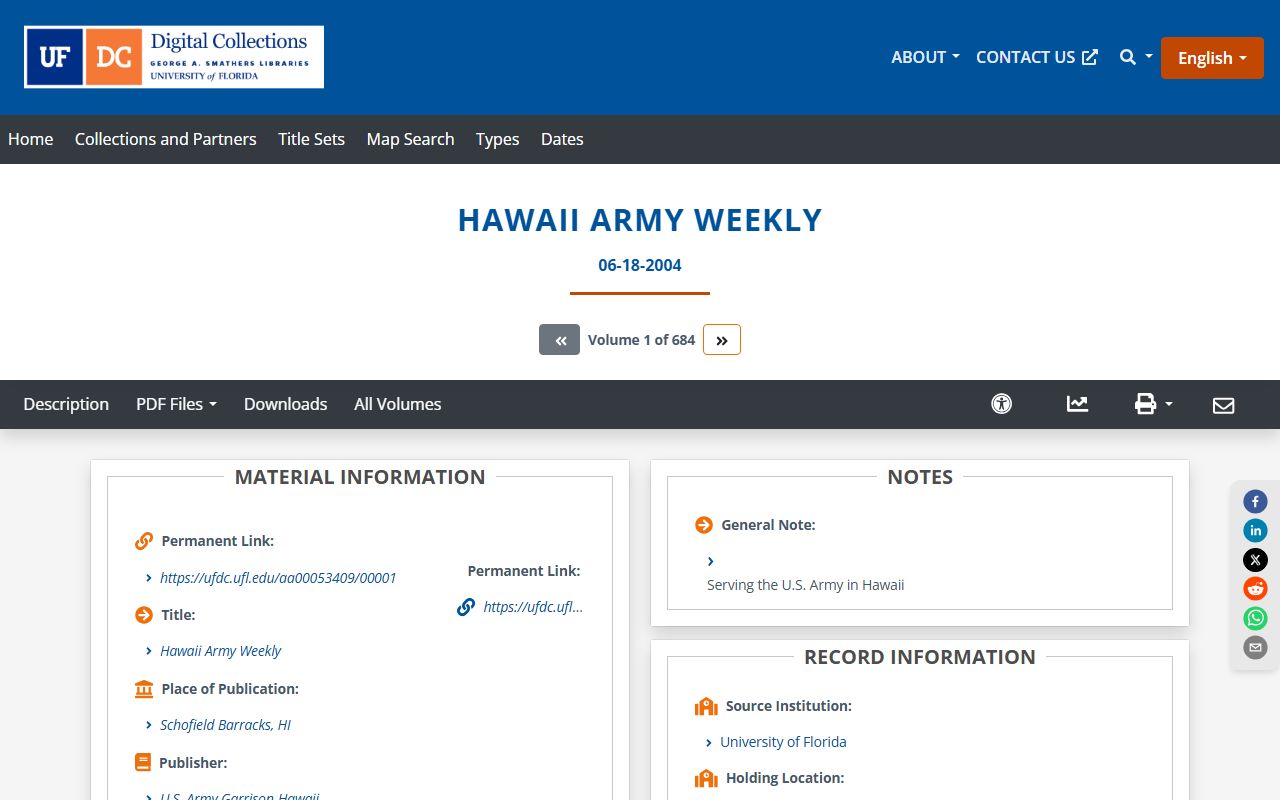Switch to Description tab
Viewport: 1280px width, 800px height.
pos(66,404)
